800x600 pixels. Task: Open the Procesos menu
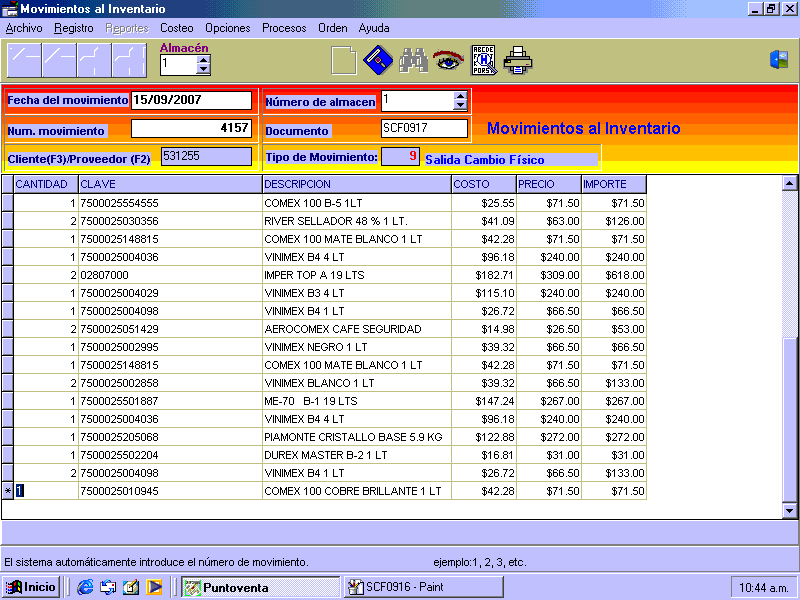pos(284,28)
